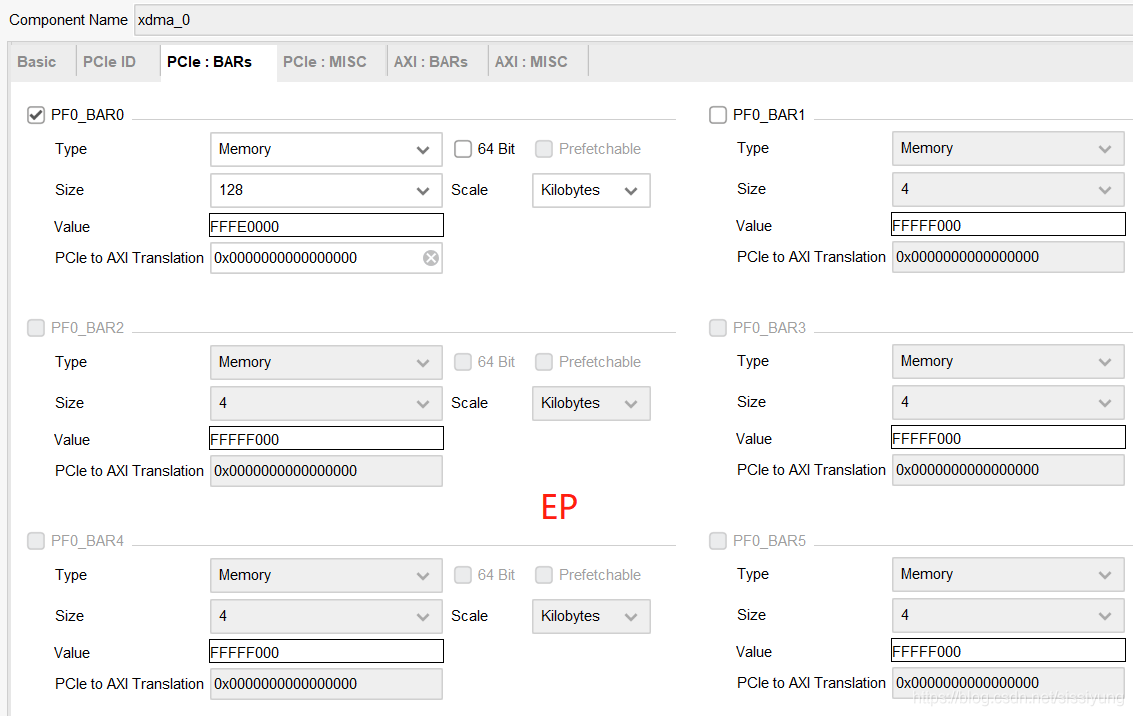Screen dimensions: 1133x716
Task: Switch to the Basic tab
Action: [37, 62]
